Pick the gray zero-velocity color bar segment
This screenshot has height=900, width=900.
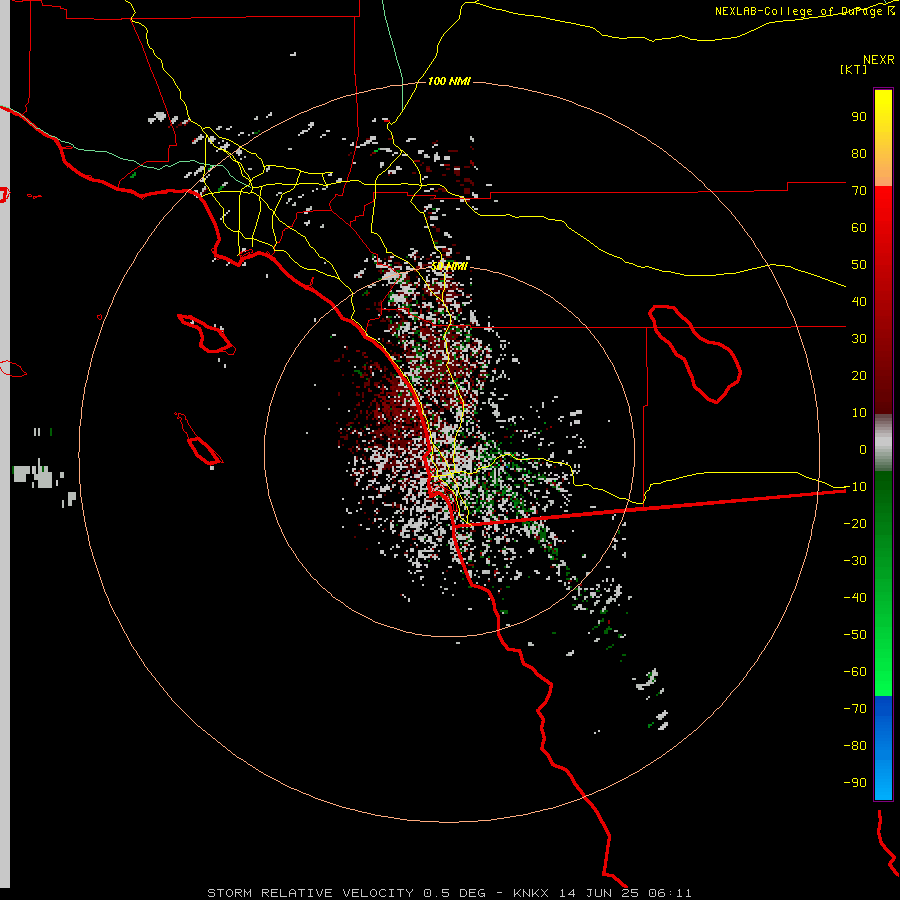(x=883, y=443)
